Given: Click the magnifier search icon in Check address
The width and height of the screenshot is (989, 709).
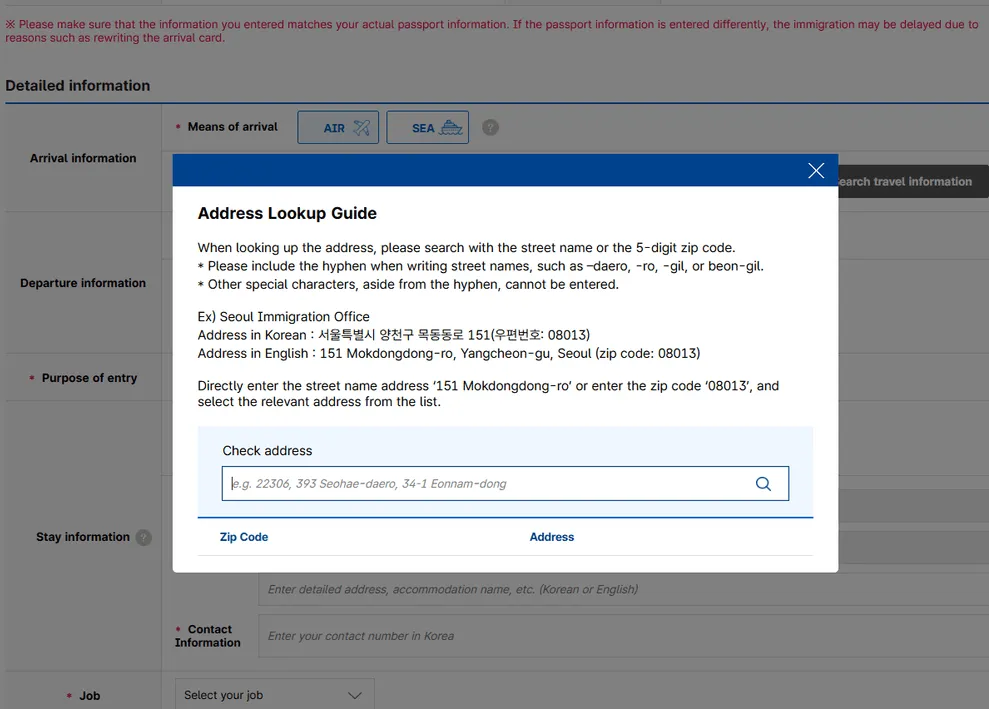Looking at the screenshot, I should point(763,484).
